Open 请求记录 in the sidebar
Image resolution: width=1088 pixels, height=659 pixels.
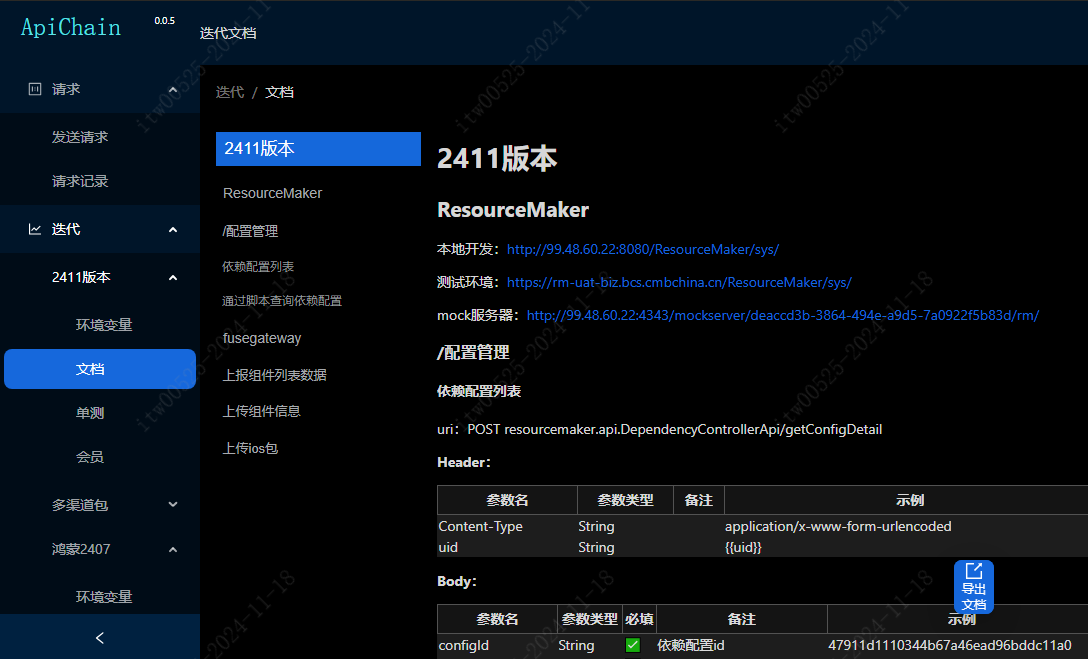pyautogui.click(x=80, y=181)
